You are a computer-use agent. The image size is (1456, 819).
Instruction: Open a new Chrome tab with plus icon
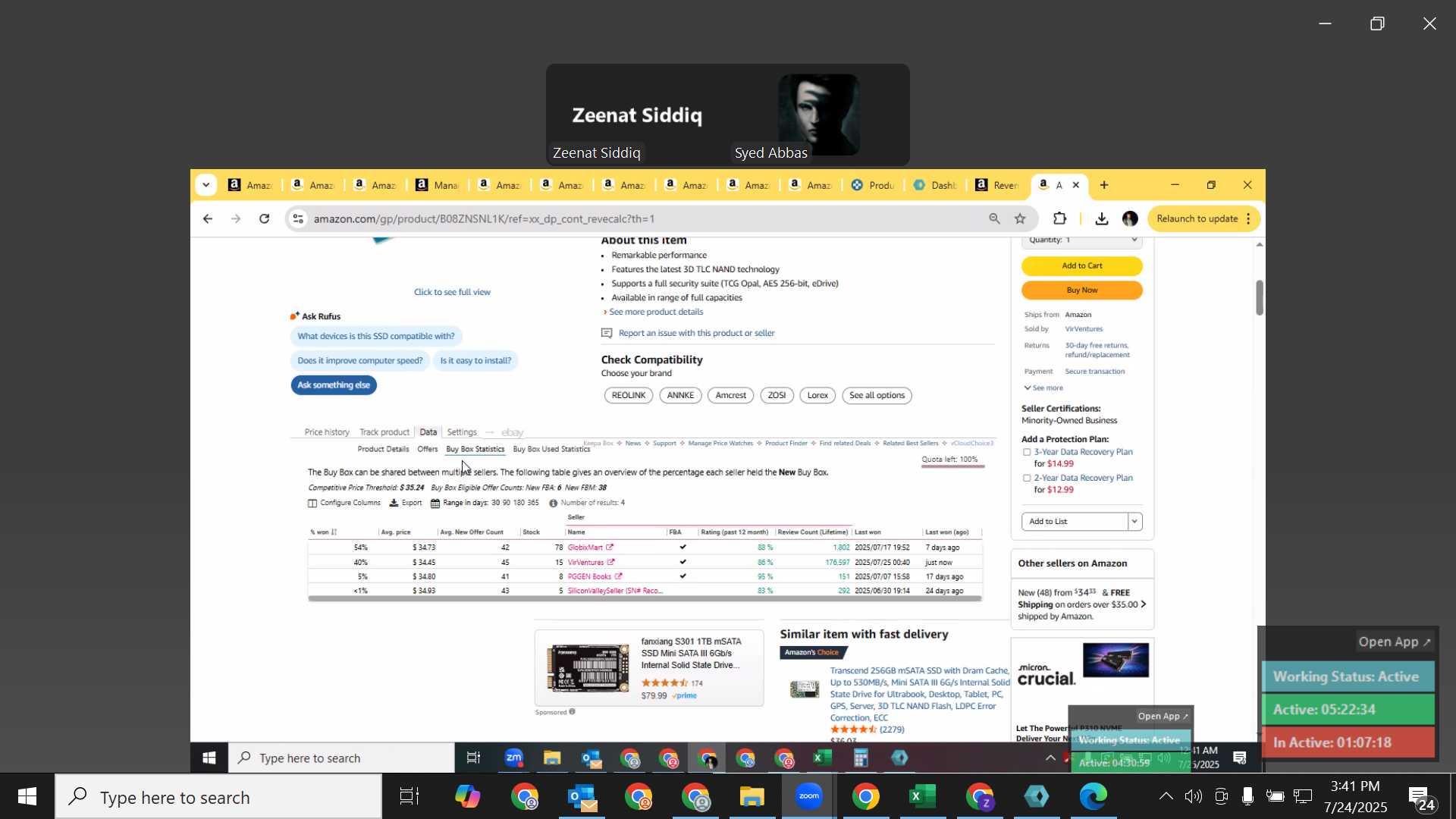[x=1104, y=185]
